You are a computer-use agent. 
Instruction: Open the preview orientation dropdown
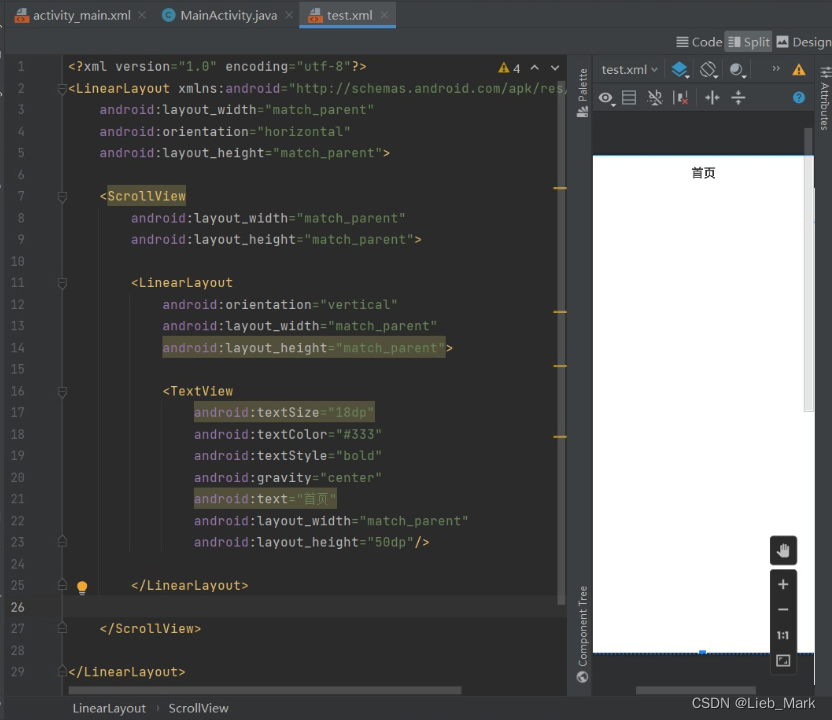pyautogui.click(x=709, y=70)
